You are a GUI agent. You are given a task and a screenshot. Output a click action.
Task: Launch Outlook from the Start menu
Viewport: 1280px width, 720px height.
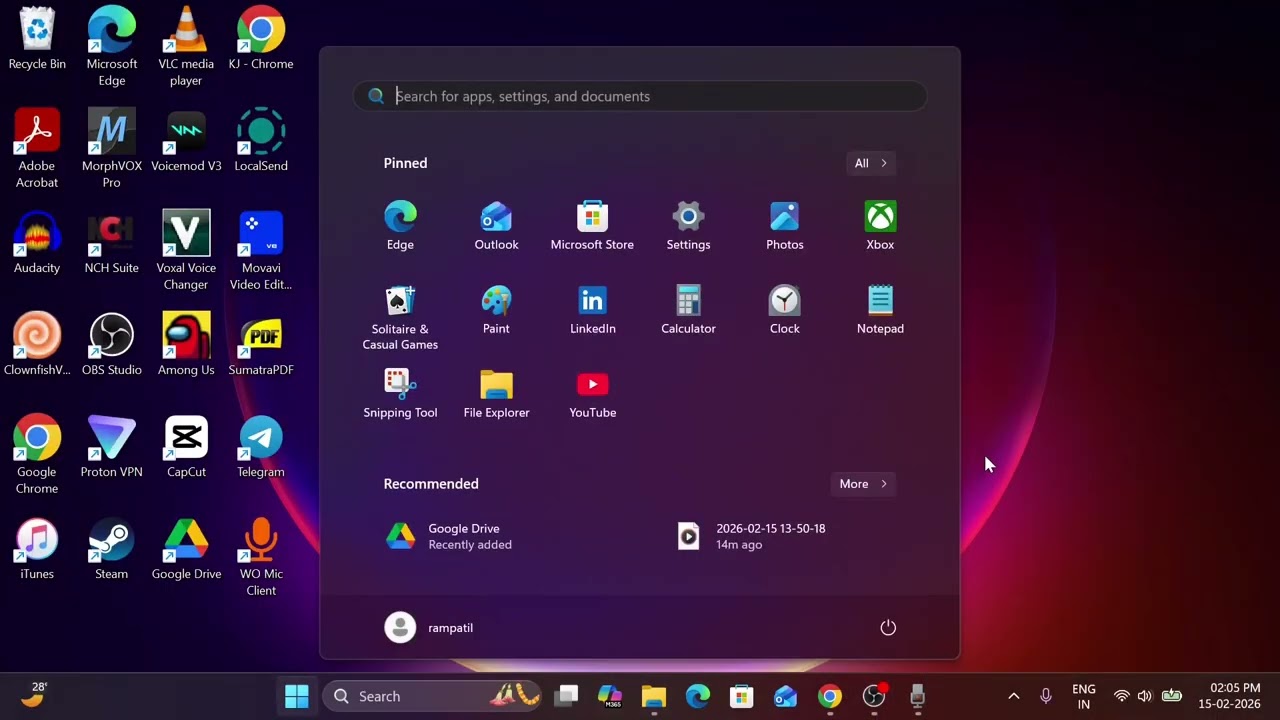tap(496, 226)
